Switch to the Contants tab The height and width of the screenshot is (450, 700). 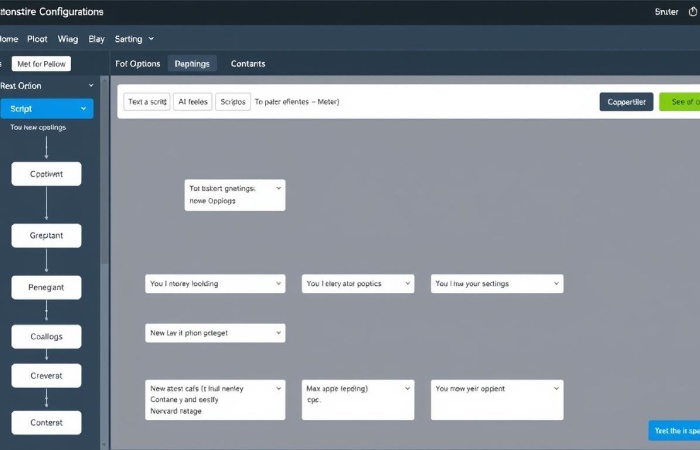tap(248, 64)
